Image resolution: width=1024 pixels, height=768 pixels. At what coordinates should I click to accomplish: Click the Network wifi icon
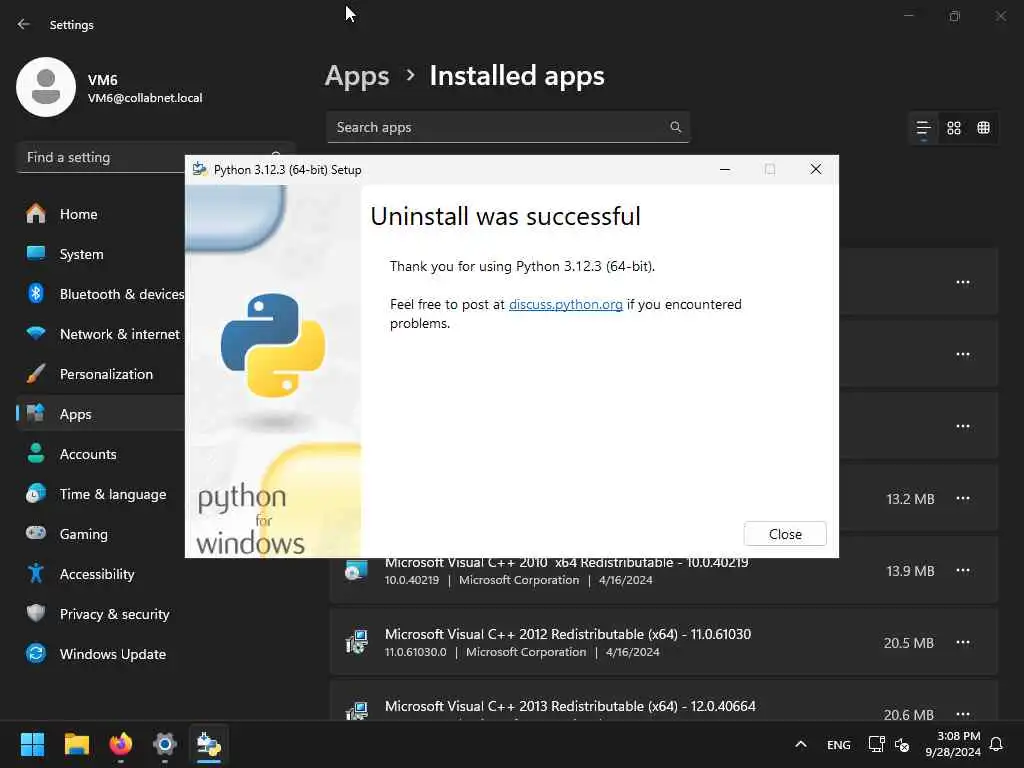pyautogui.click(x=36, y=333)
